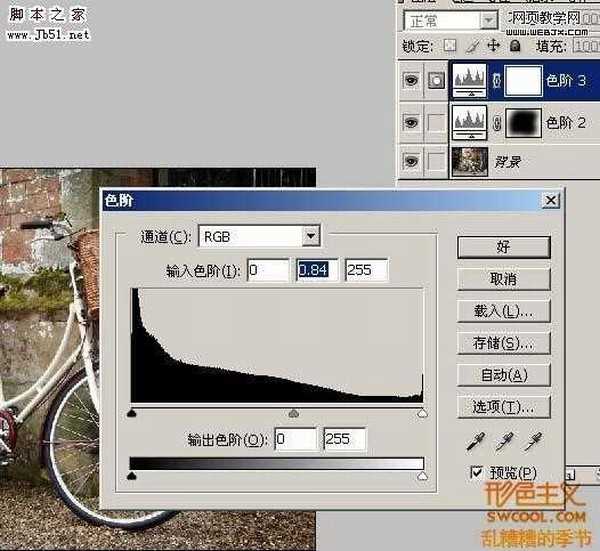Image resolution: width=600 pixels, height=551 pixels.
Task: Click input levels shadow field 0
Action: 268,270
